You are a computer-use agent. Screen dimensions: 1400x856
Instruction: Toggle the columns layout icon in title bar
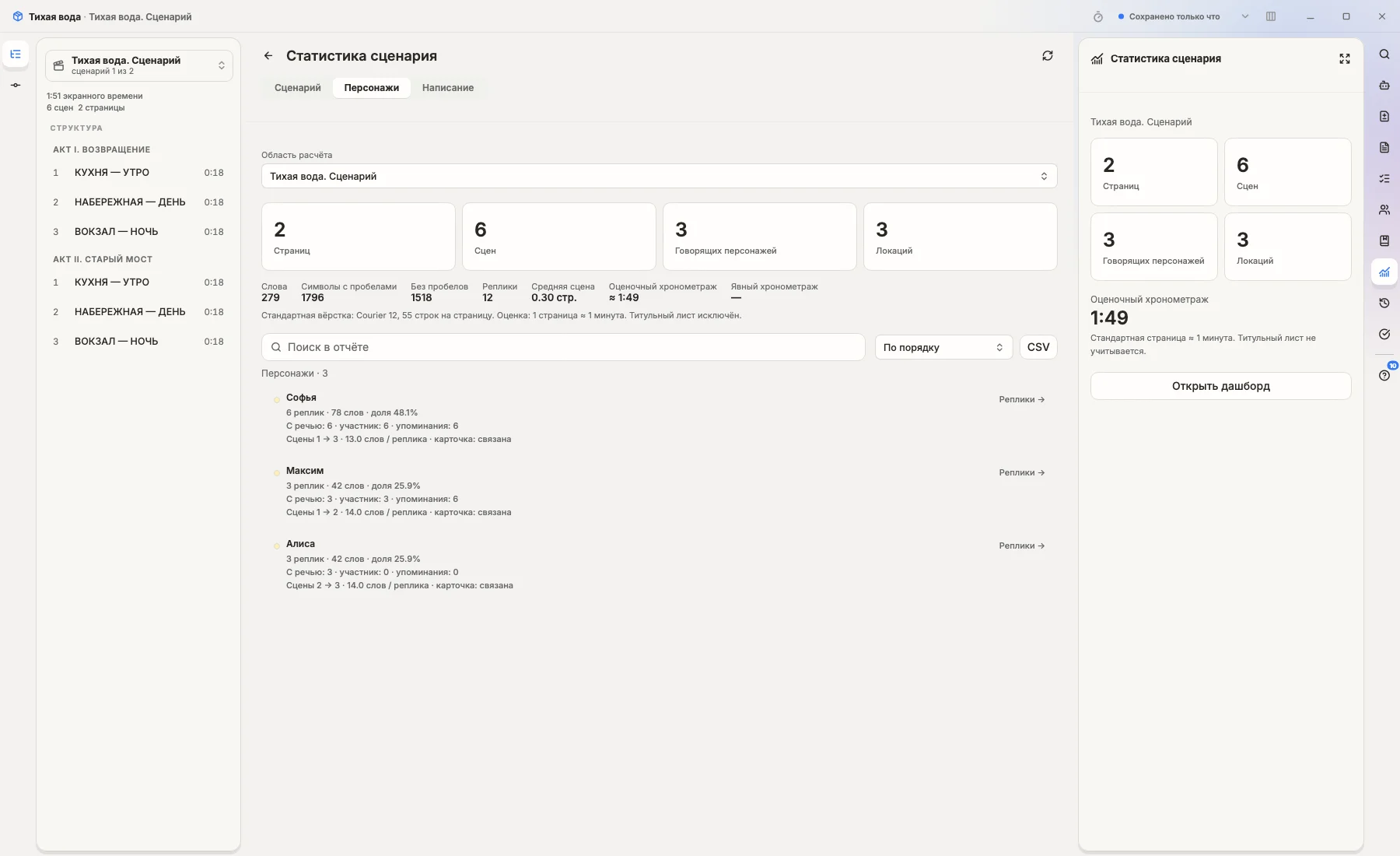point(1271,16)
